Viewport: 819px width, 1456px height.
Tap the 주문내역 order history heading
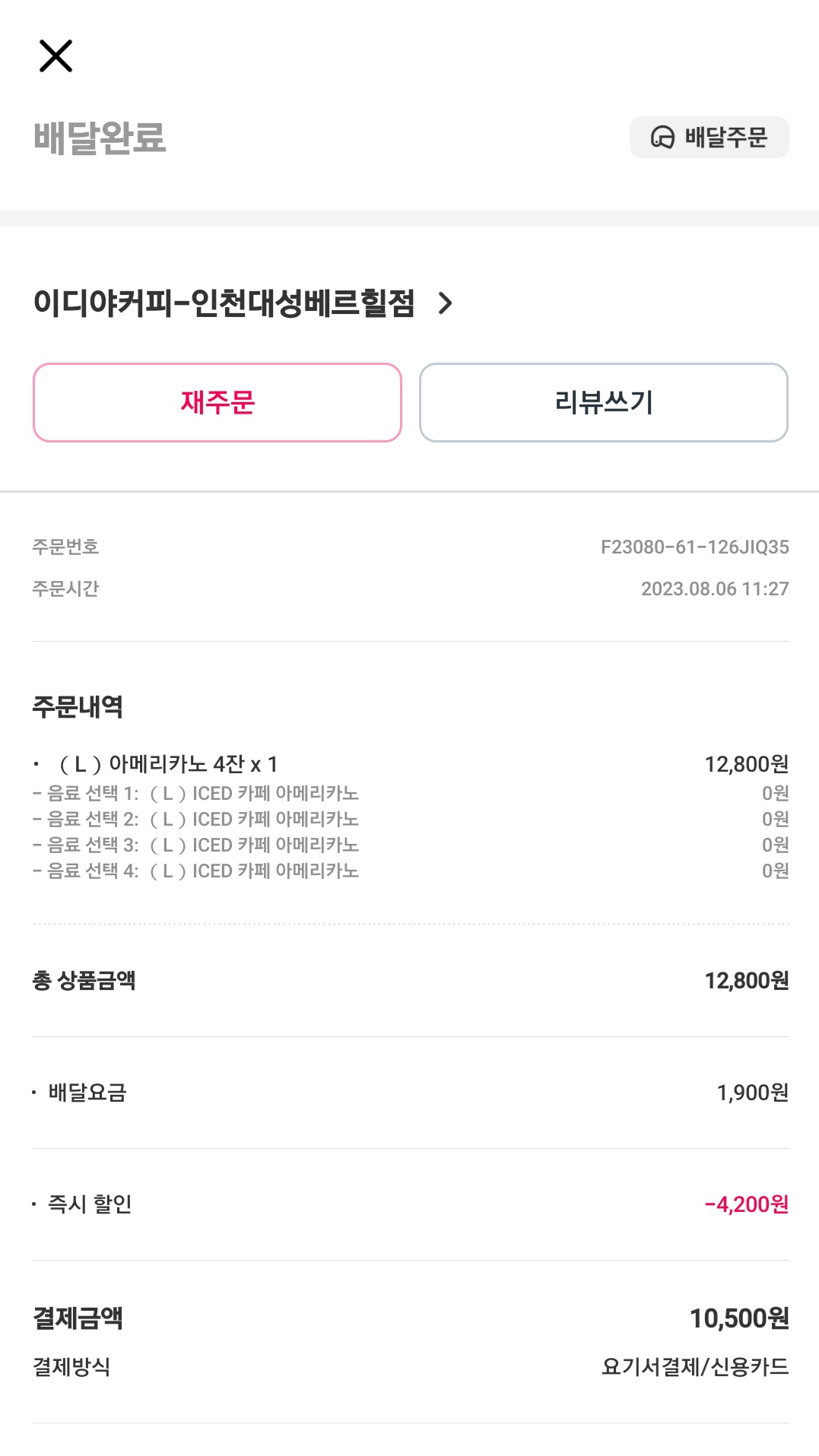point(78,706)
